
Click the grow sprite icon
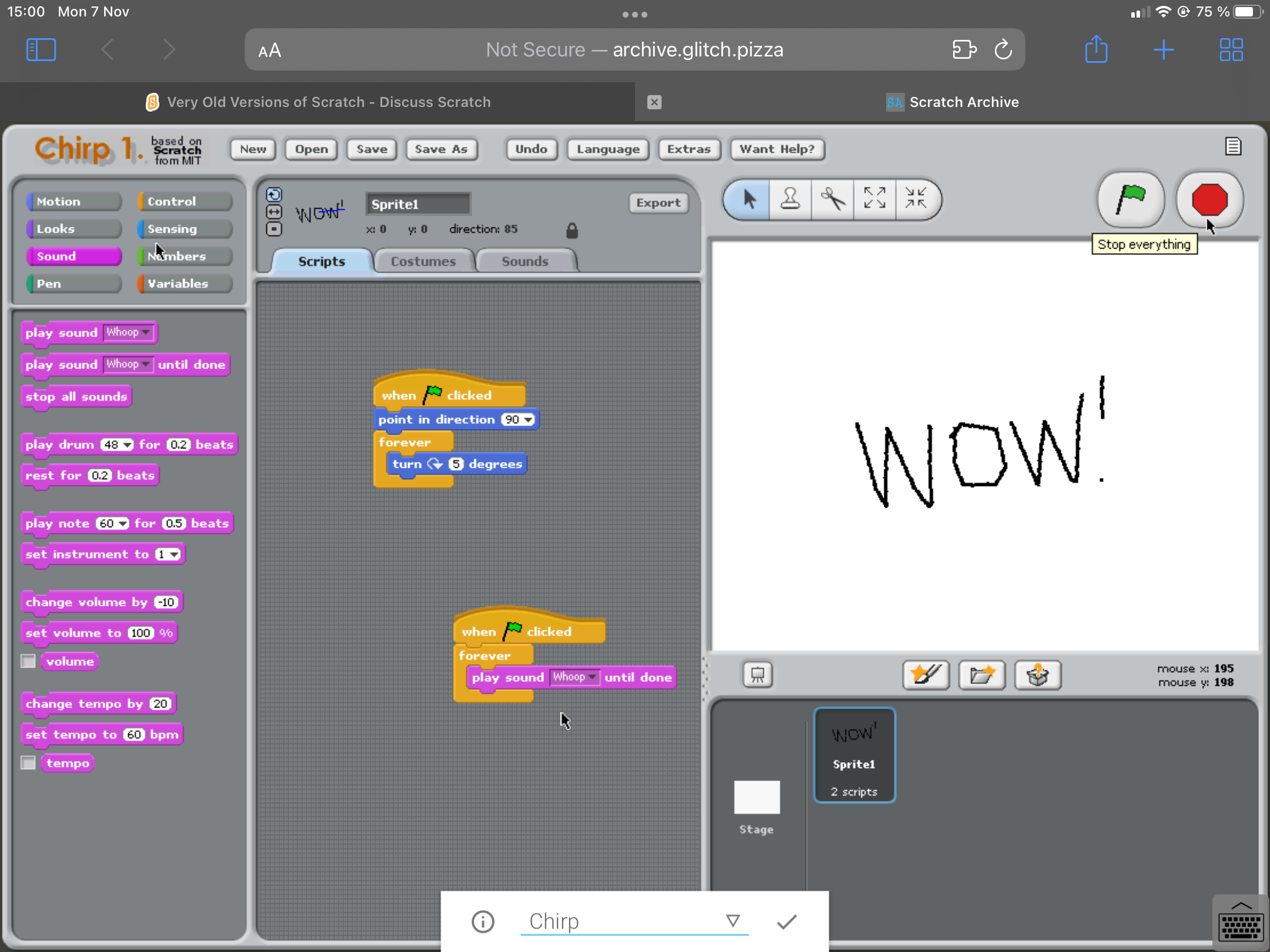click(873, 199)
